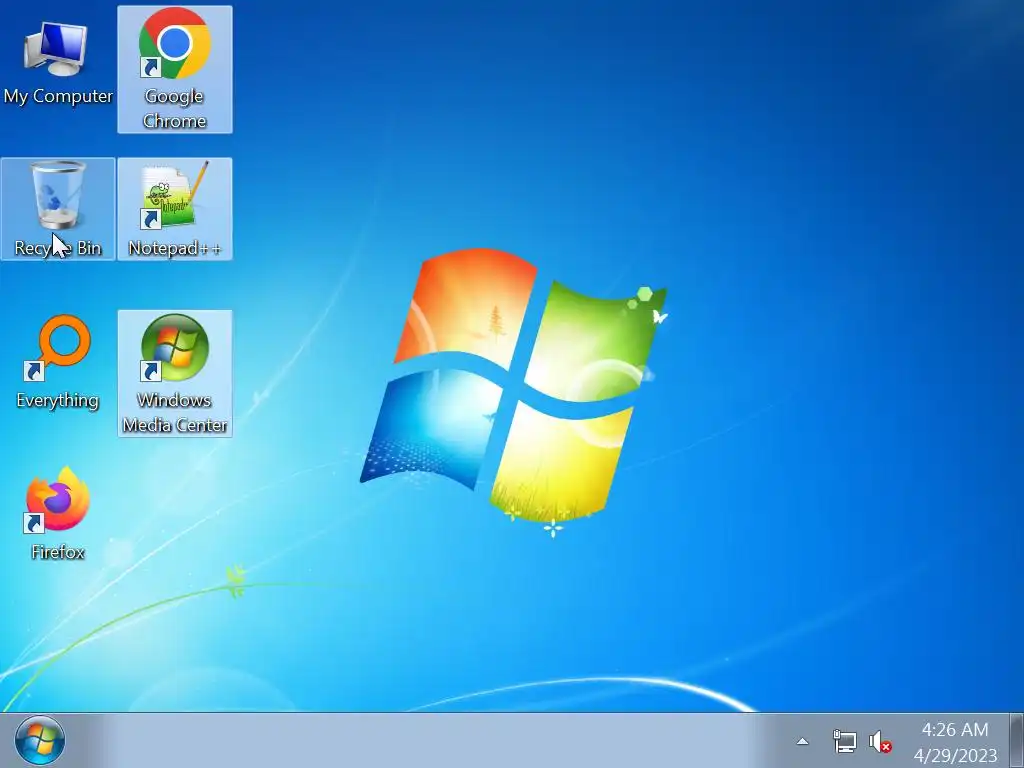The image size is (1024, 768).
Task: Show hidden system tray icons arrow
Action: tap(803, 741)
